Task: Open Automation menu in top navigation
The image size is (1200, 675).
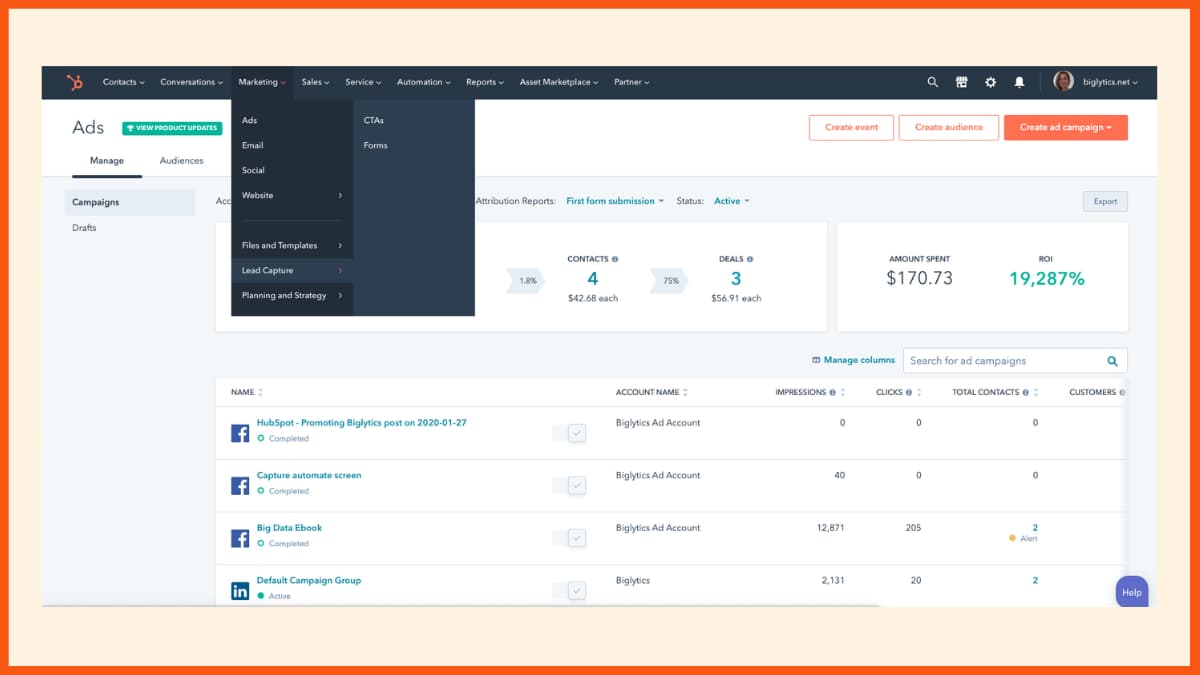Action: 424,82
